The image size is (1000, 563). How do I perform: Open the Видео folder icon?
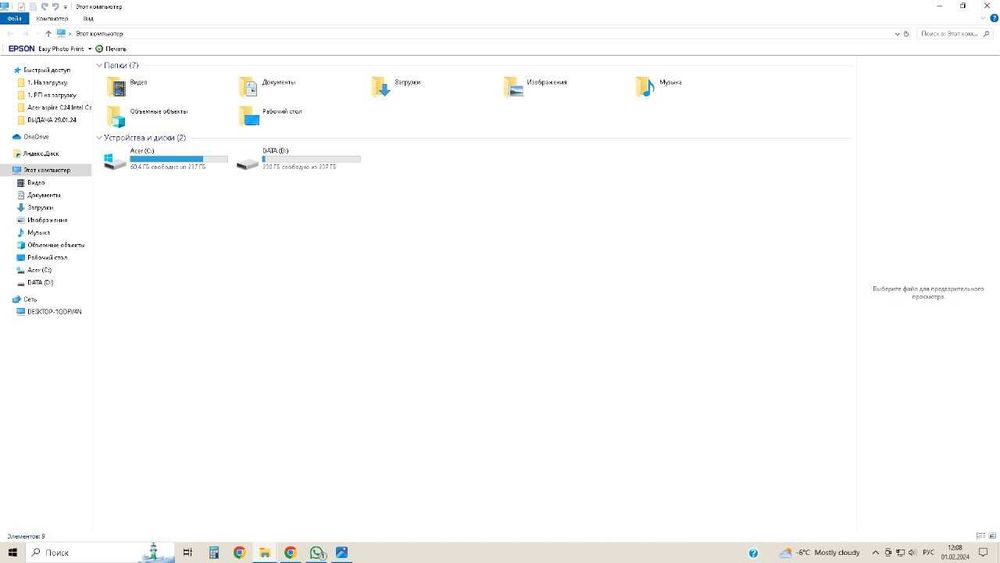(117, 87)
